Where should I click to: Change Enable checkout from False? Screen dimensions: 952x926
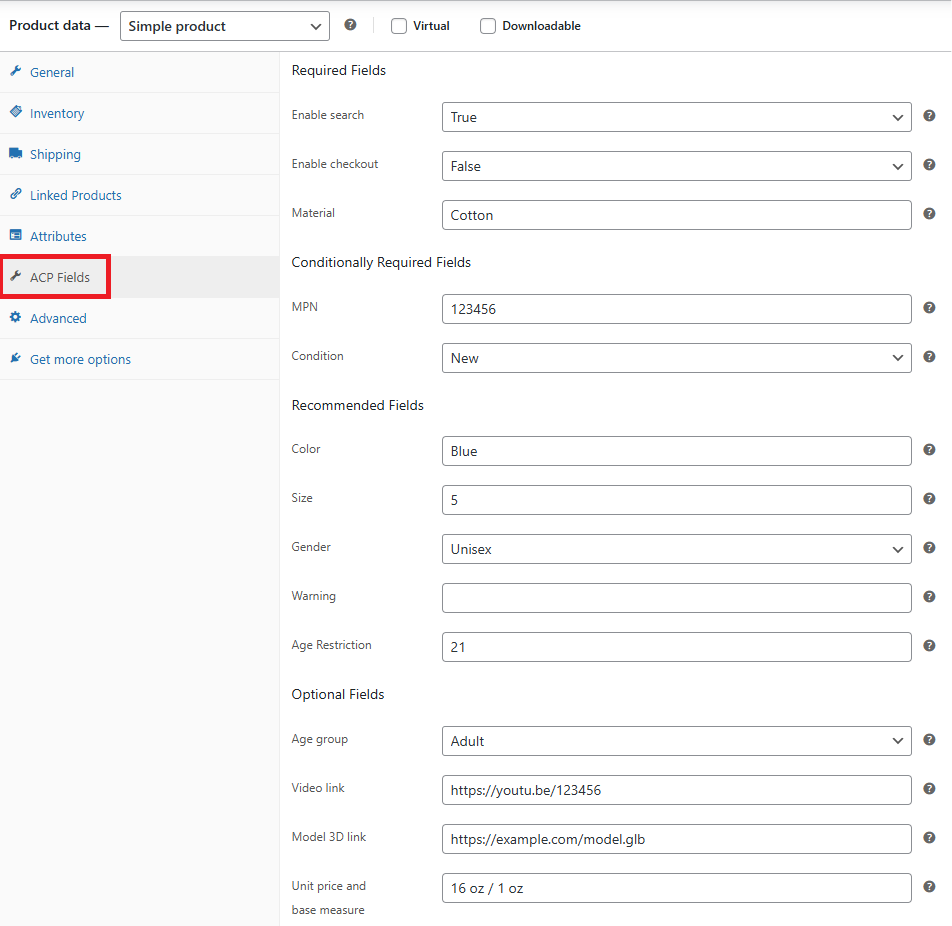pos(677,164)
